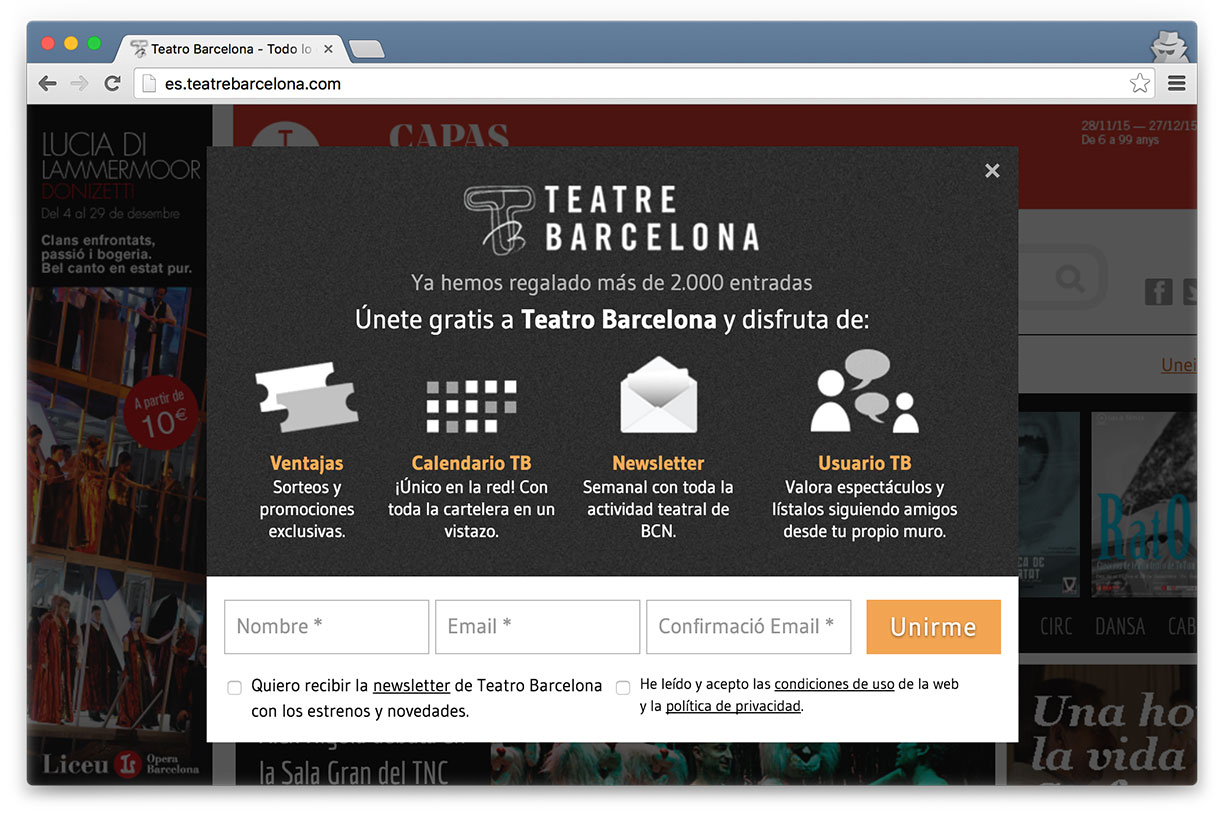
Task: Click the page icon in the address bar
Action: tap(149, 84)
